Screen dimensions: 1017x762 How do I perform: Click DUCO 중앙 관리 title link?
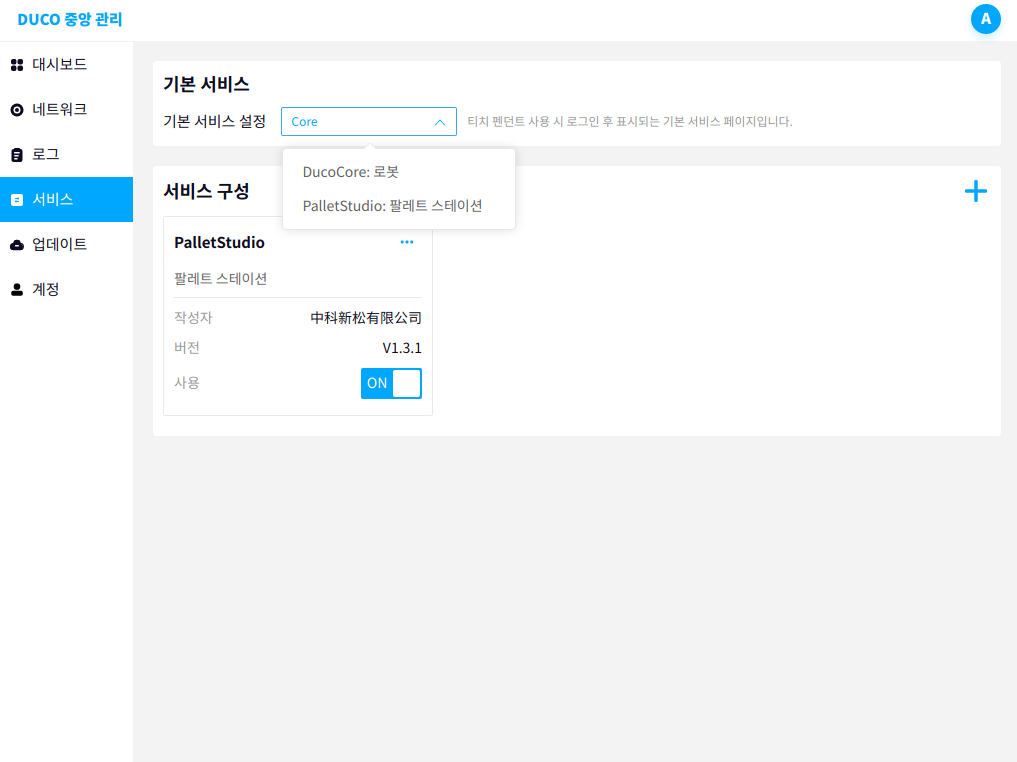pyautogui.click(x=69, y=19)
